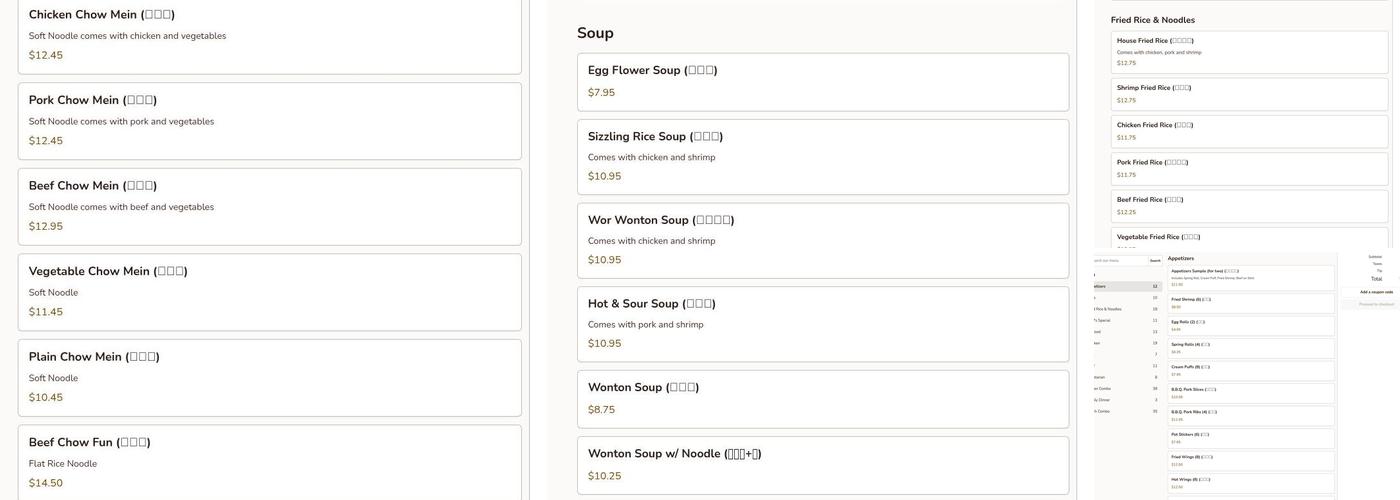Pick the Wonton Soup w/ Noodle item

(x=822, y=465)
